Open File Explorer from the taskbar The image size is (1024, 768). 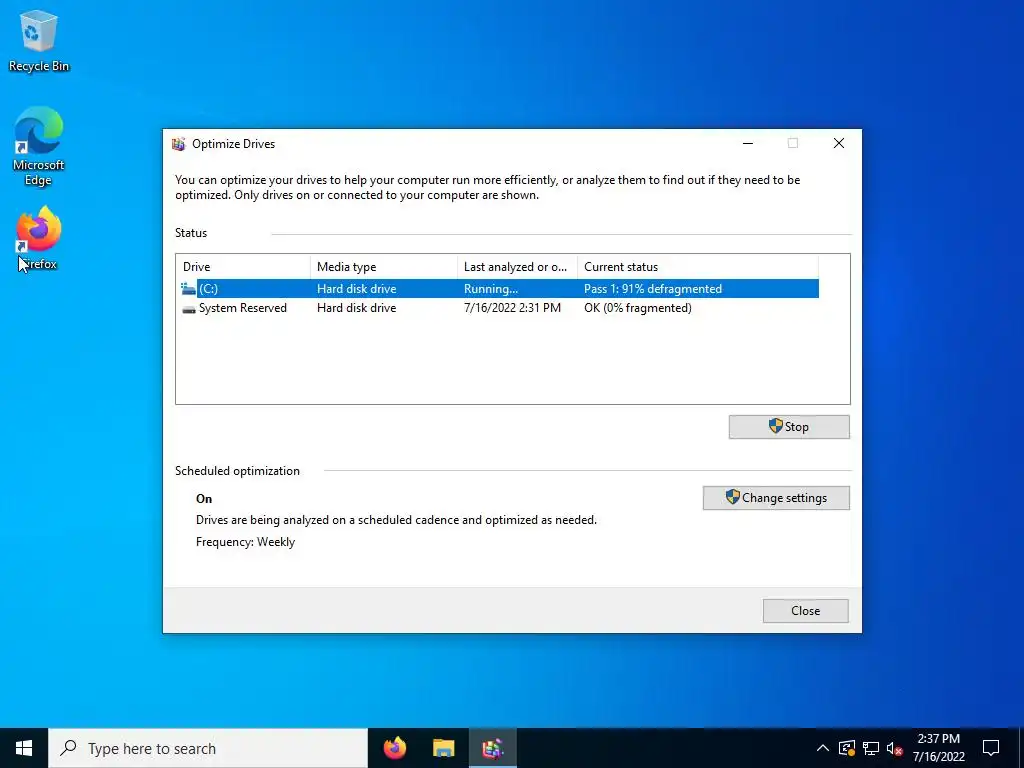click(443, 748)
